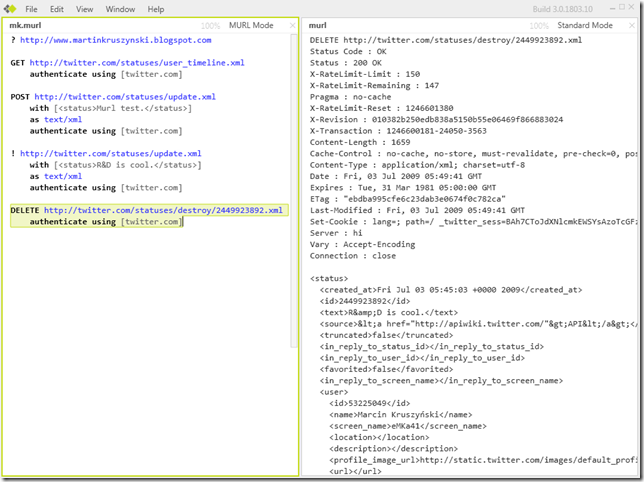The width and height of the screenshot is (644, 482).
Task: Click the 'Content-Length : 1659' line
Action: (360, 142)
